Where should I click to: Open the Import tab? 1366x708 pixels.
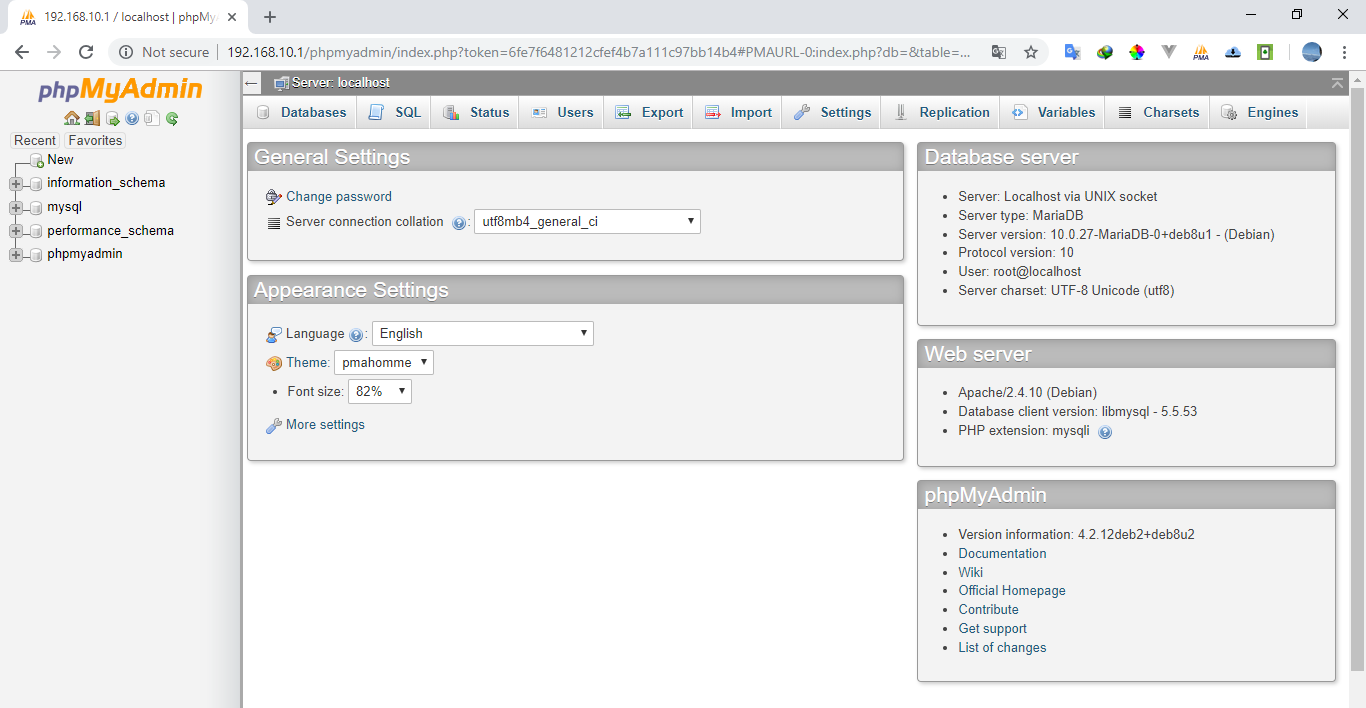[738, 113]
